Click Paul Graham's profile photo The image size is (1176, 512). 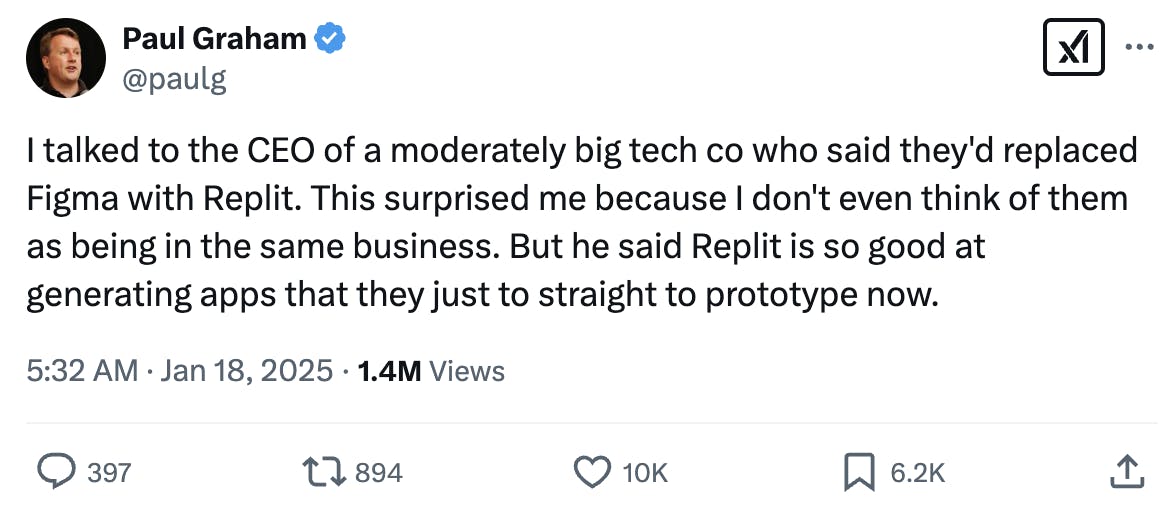point(66,58)
